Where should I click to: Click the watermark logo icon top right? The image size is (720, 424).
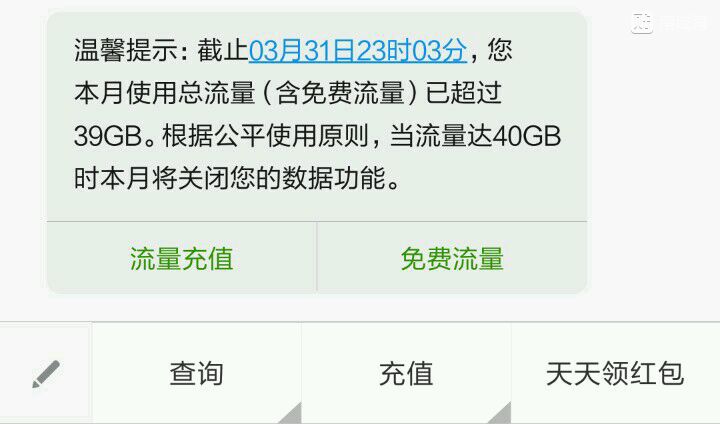641,23
